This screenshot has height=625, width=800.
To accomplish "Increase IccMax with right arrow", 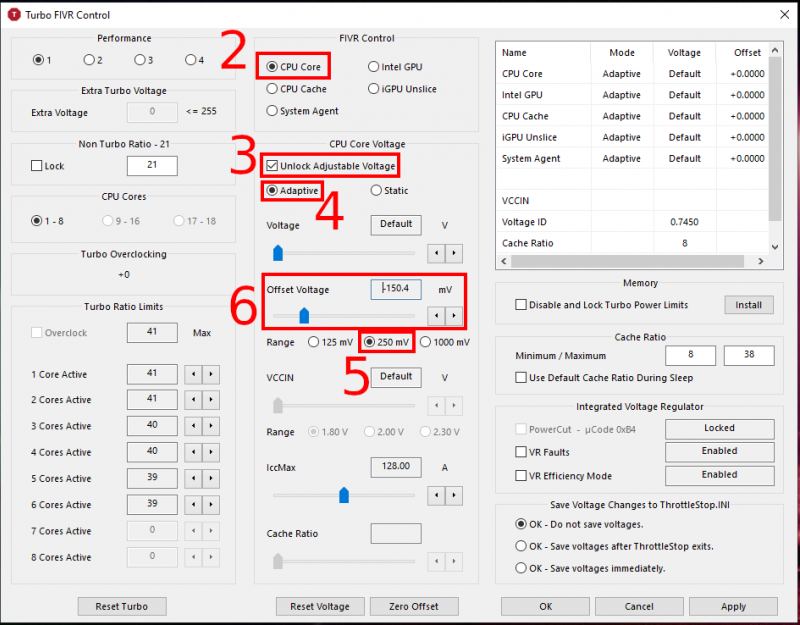I will click(454, 495).
